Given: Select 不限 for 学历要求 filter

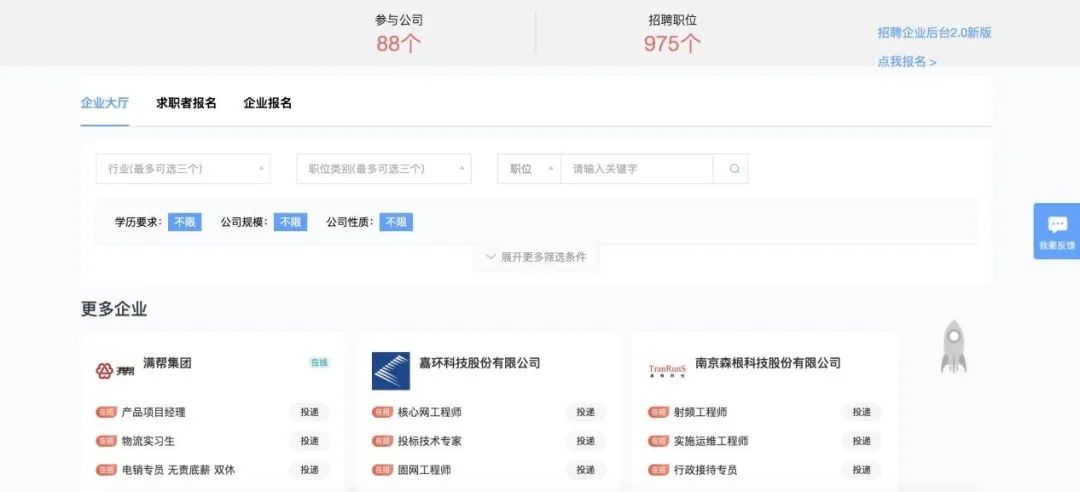Looking at the screenshot, I should pos(185,222).
